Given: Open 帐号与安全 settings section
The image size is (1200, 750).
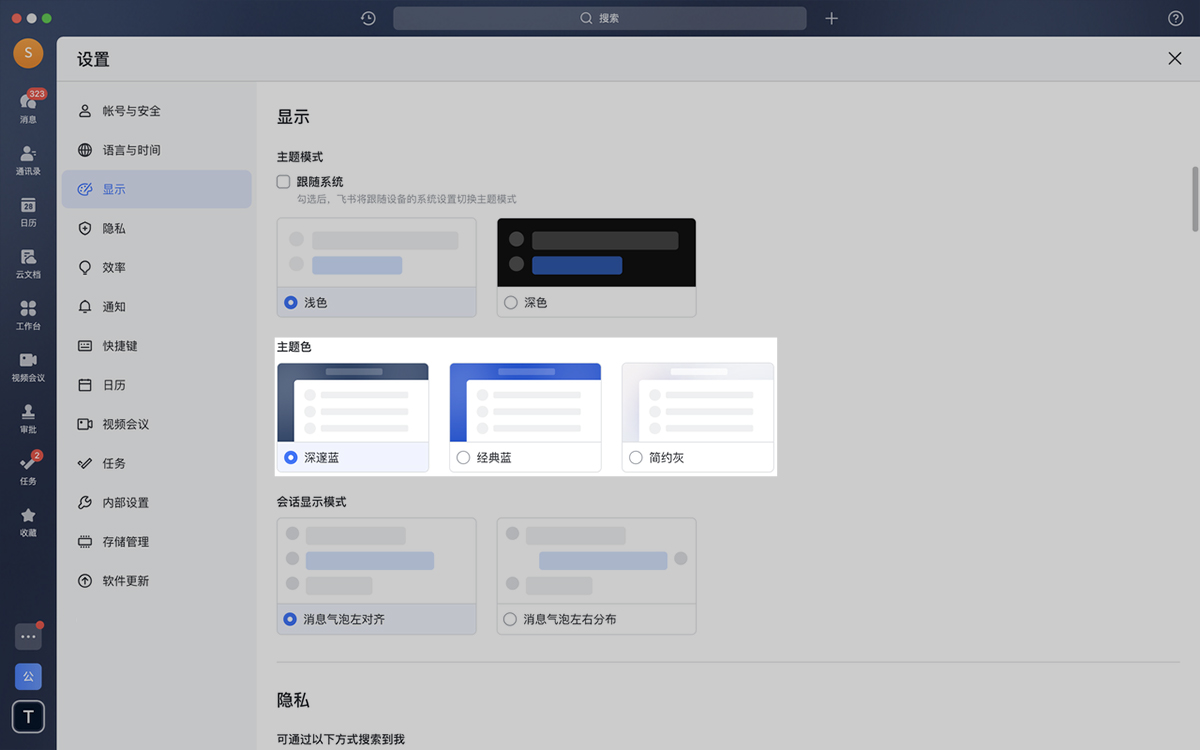Looking at the screenshot, I should (131, 111).
